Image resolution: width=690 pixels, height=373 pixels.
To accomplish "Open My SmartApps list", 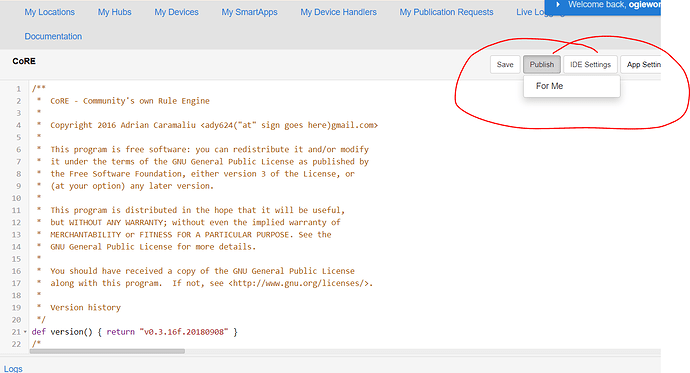I will coord(249,12).
